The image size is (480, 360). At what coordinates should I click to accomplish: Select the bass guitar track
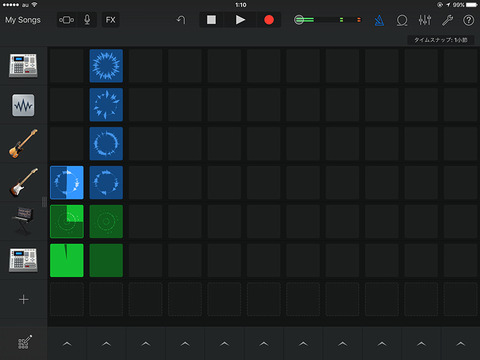23,144
